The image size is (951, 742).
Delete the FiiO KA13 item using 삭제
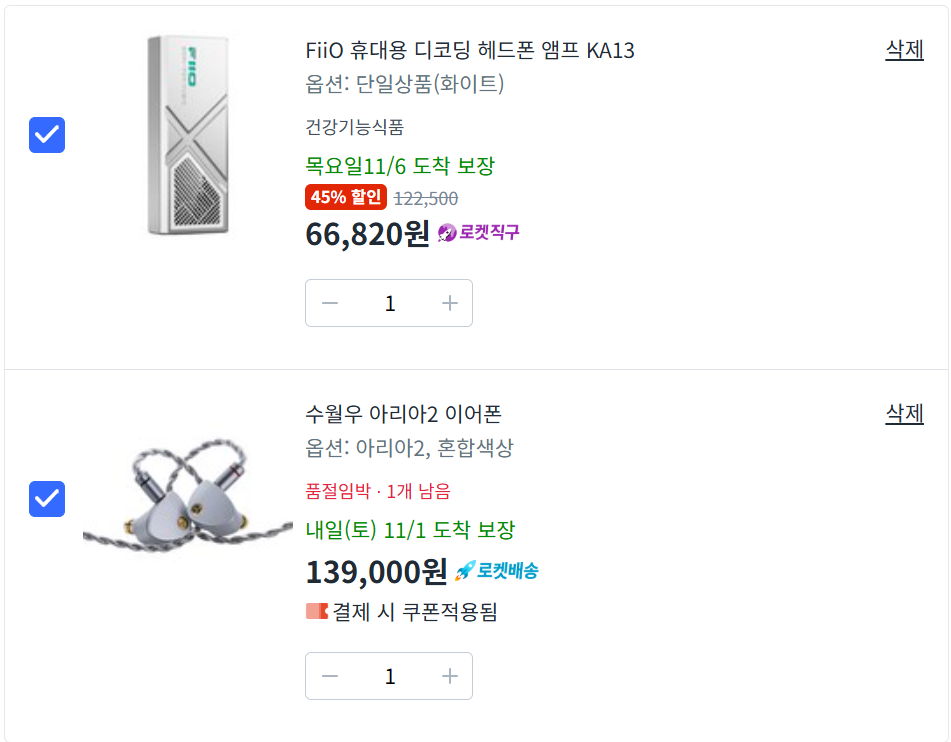tap(904, 50)
